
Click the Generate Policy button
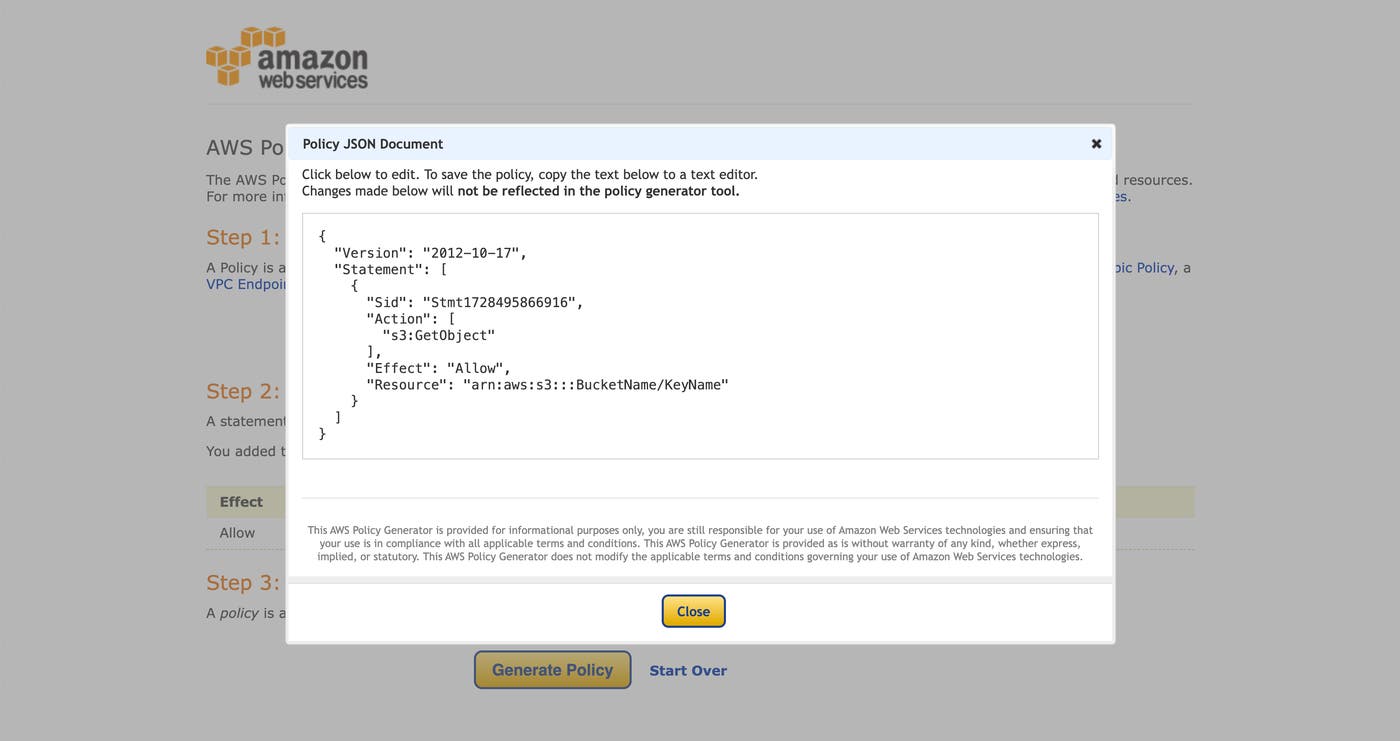click(552, 669)
